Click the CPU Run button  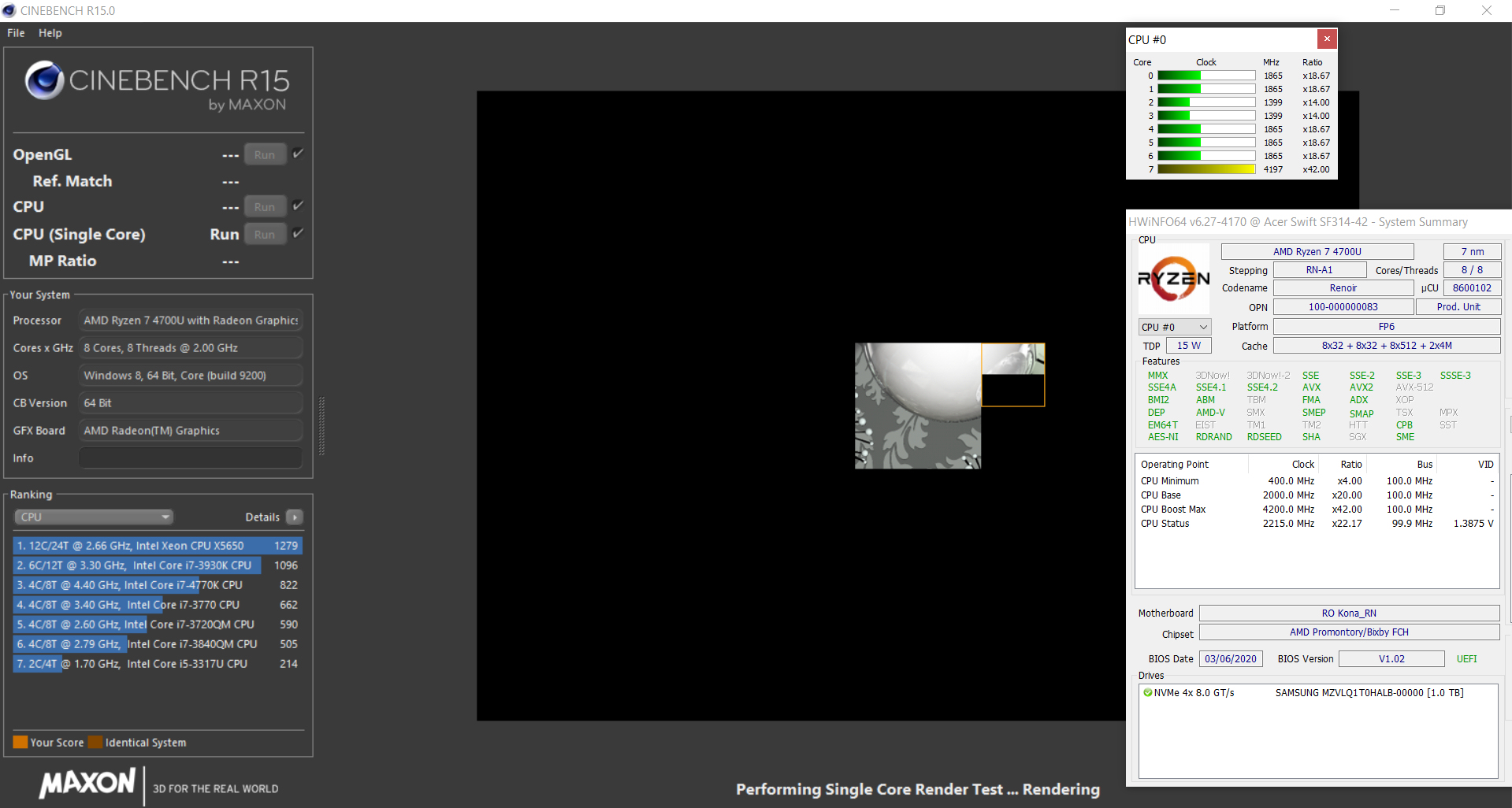click(265, 206)
